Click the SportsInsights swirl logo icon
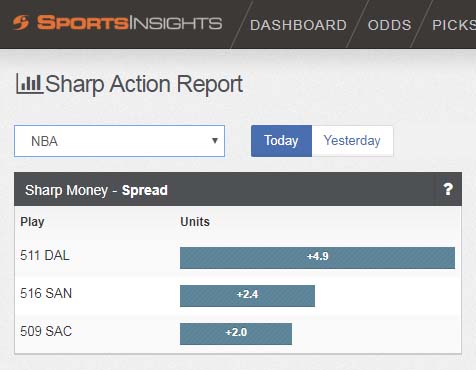 21,23
